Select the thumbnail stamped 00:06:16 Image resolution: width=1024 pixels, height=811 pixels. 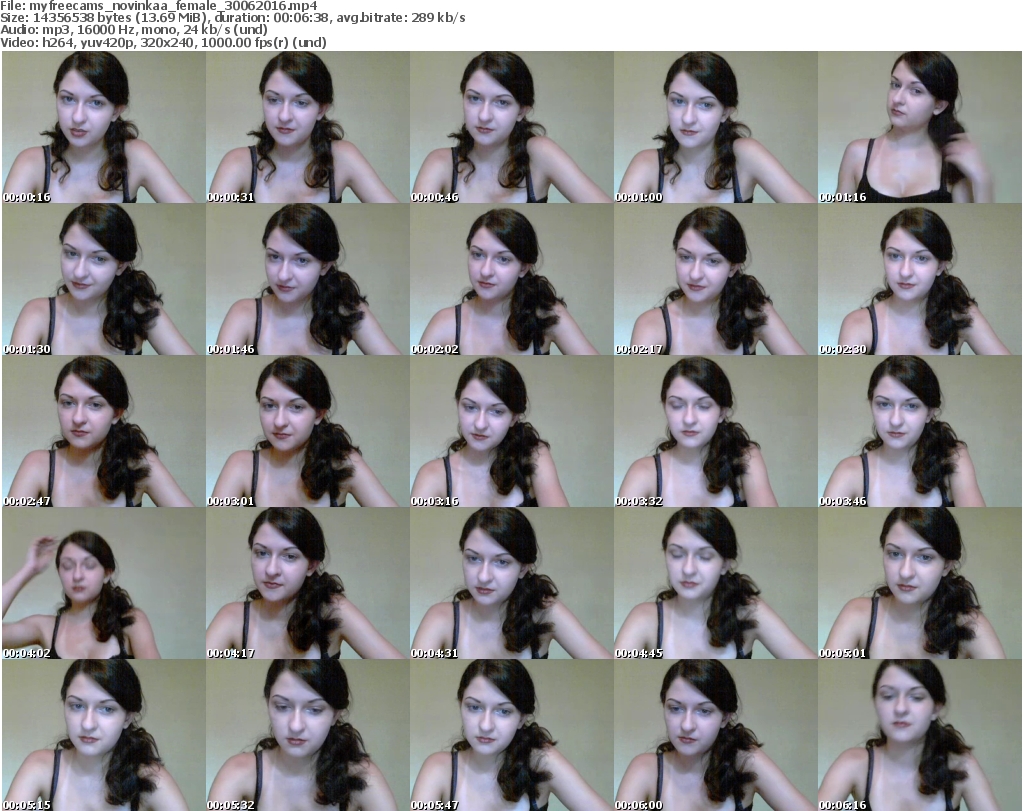(920, 735)
